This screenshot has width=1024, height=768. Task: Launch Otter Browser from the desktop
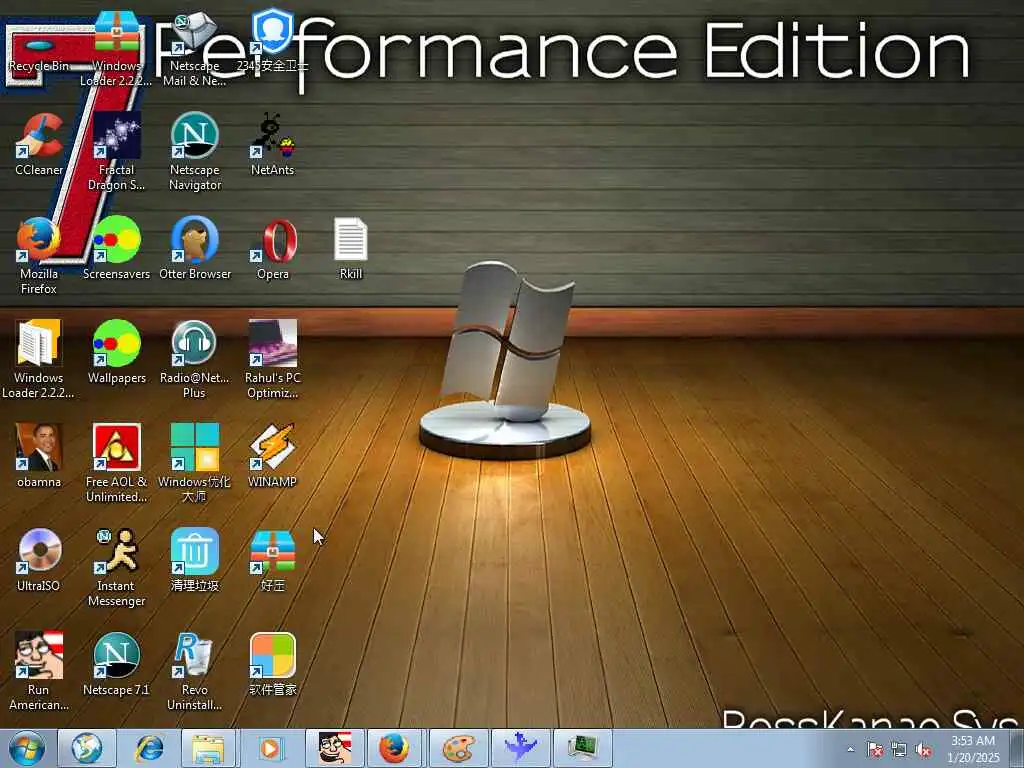click(x=195, y=248)
